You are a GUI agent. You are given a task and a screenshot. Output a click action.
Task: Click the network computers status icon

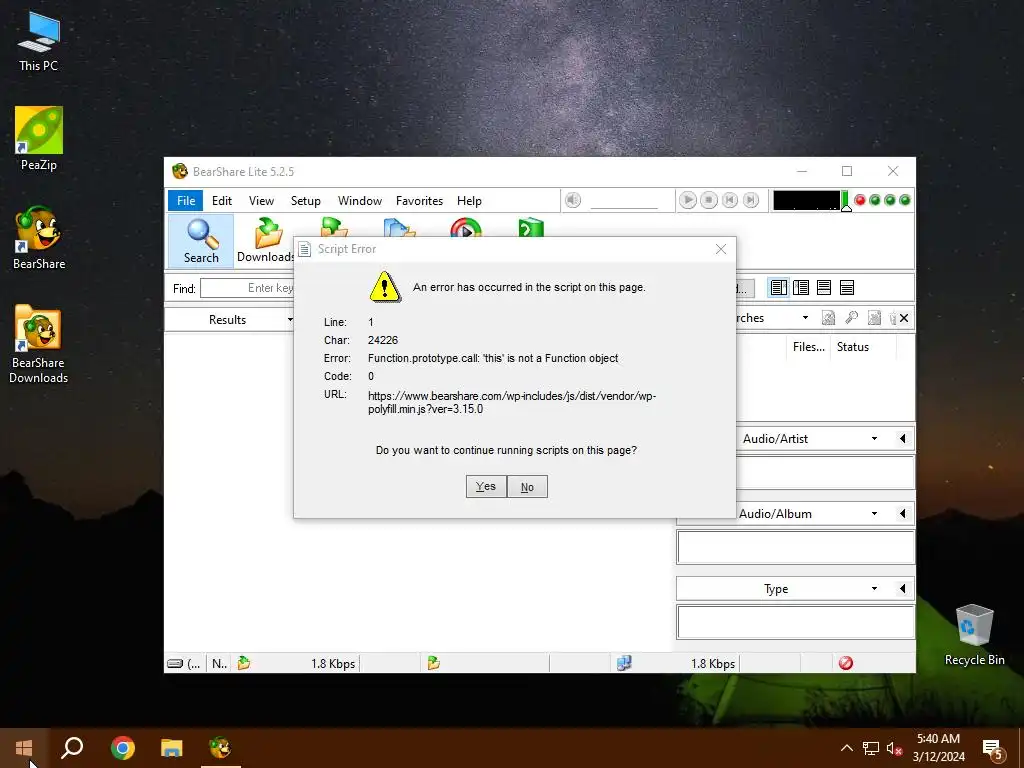pyautogui.click(x=624, y=663)
